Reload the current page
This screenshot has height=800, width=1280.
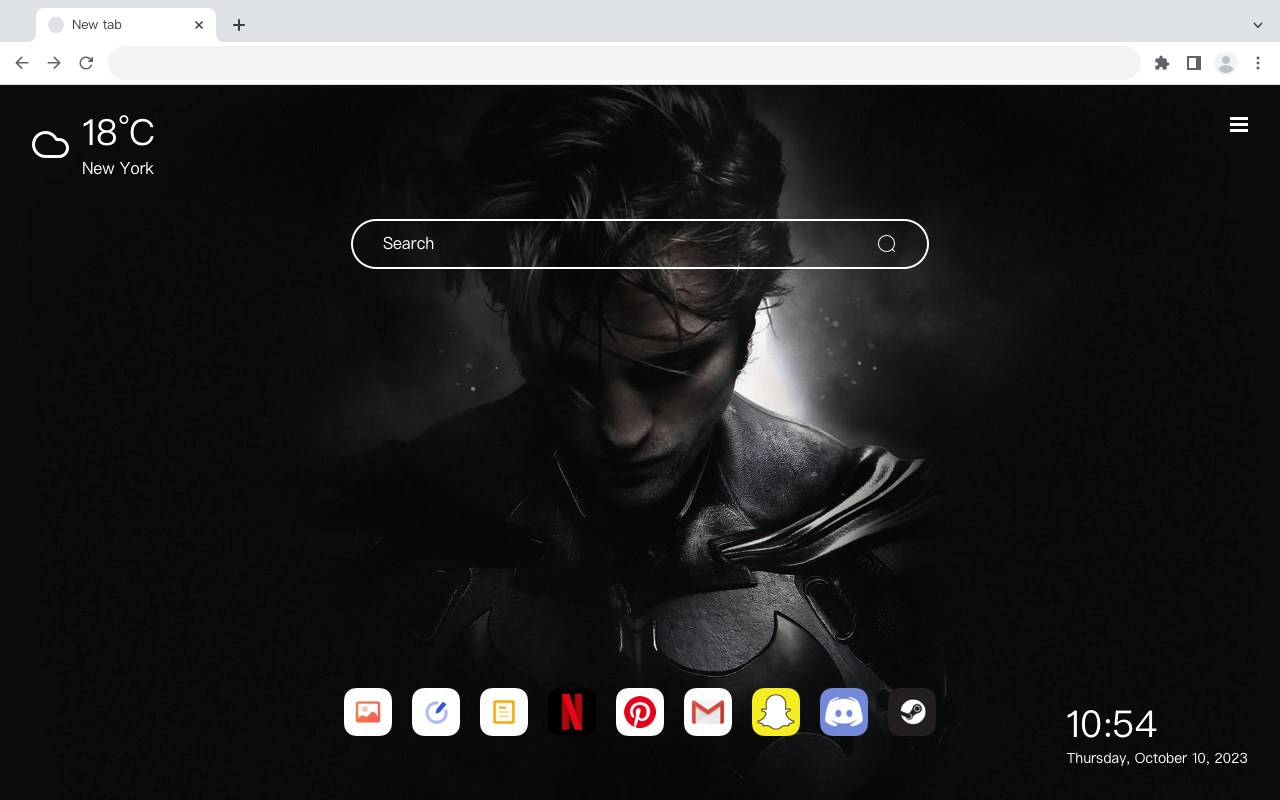[x=86, y=63]
